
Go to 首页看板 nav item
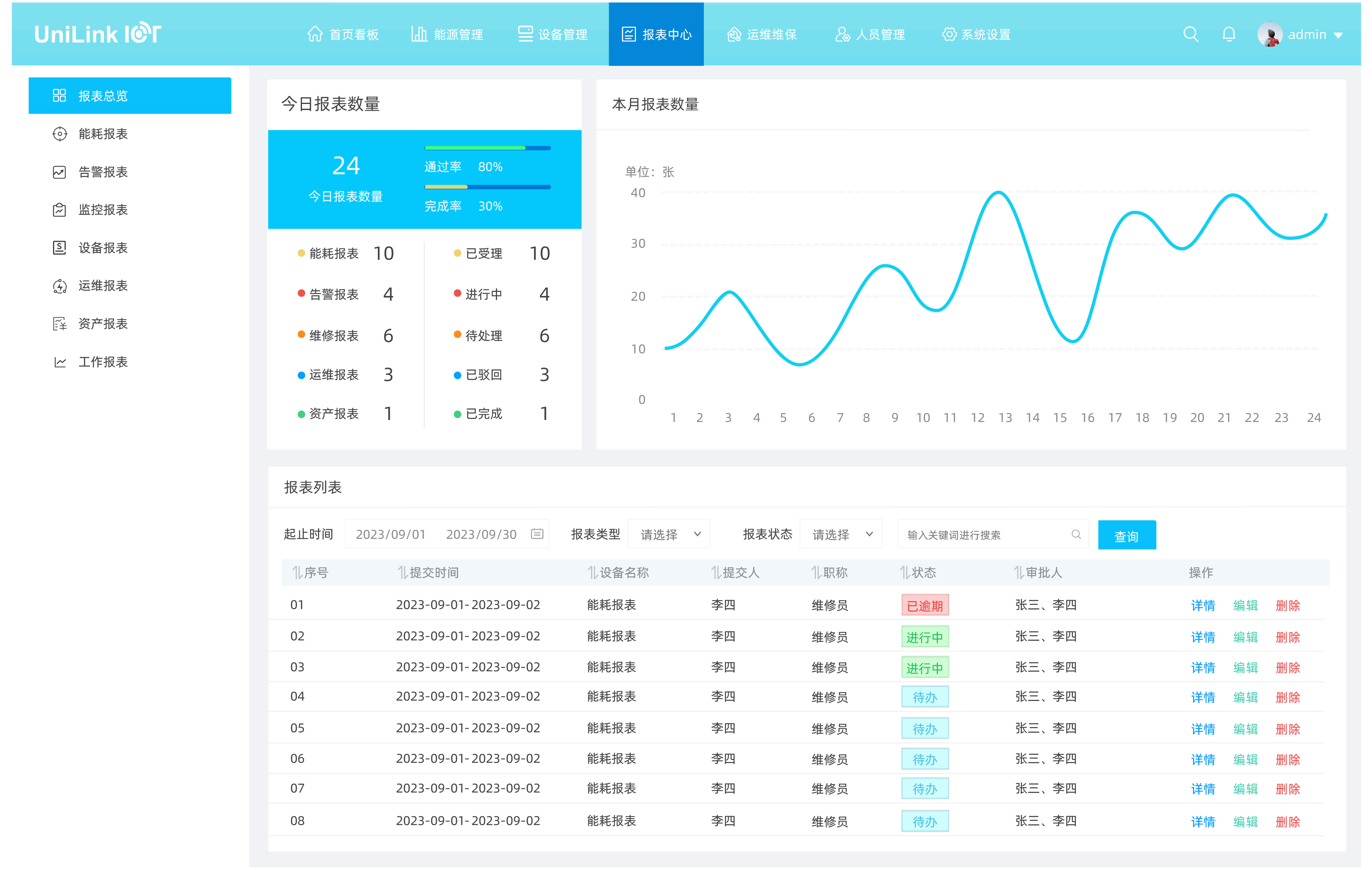343,34
